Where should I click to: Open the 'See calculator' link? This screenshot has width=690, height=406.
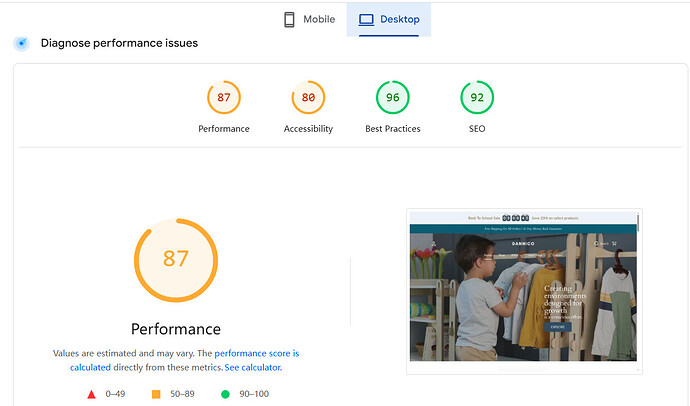253,368
